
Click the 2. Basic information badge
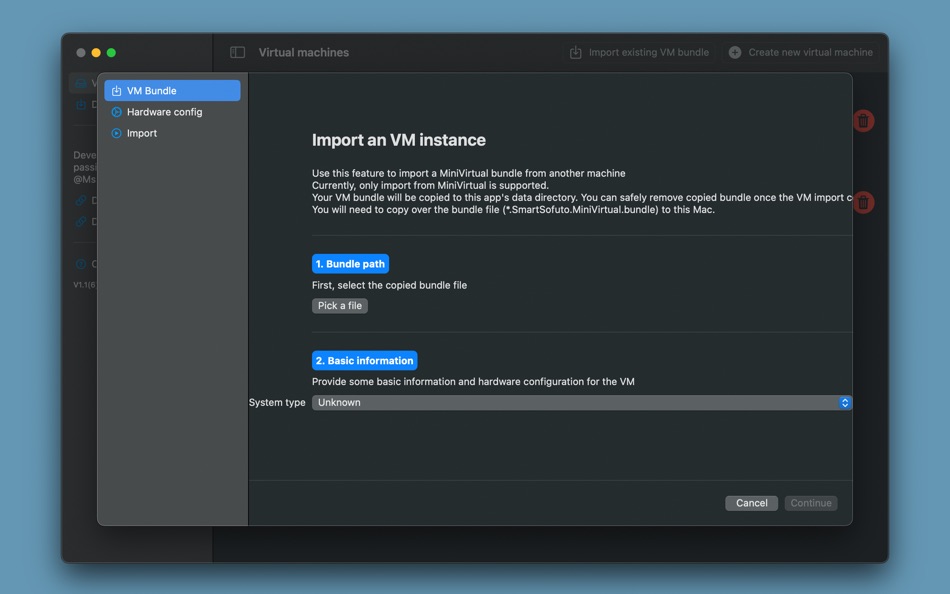(365, 361)
